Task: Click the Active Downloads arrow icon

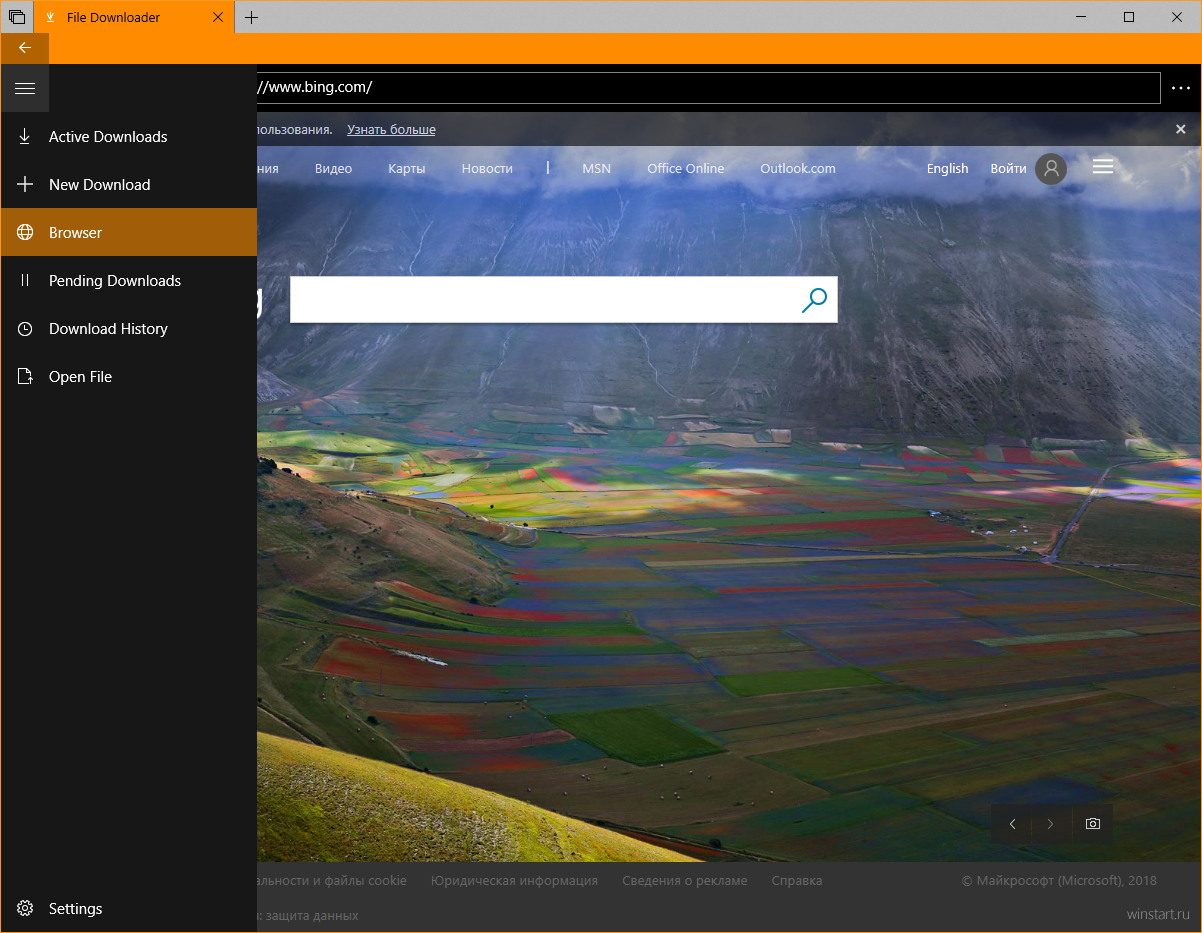Action: 25,137
